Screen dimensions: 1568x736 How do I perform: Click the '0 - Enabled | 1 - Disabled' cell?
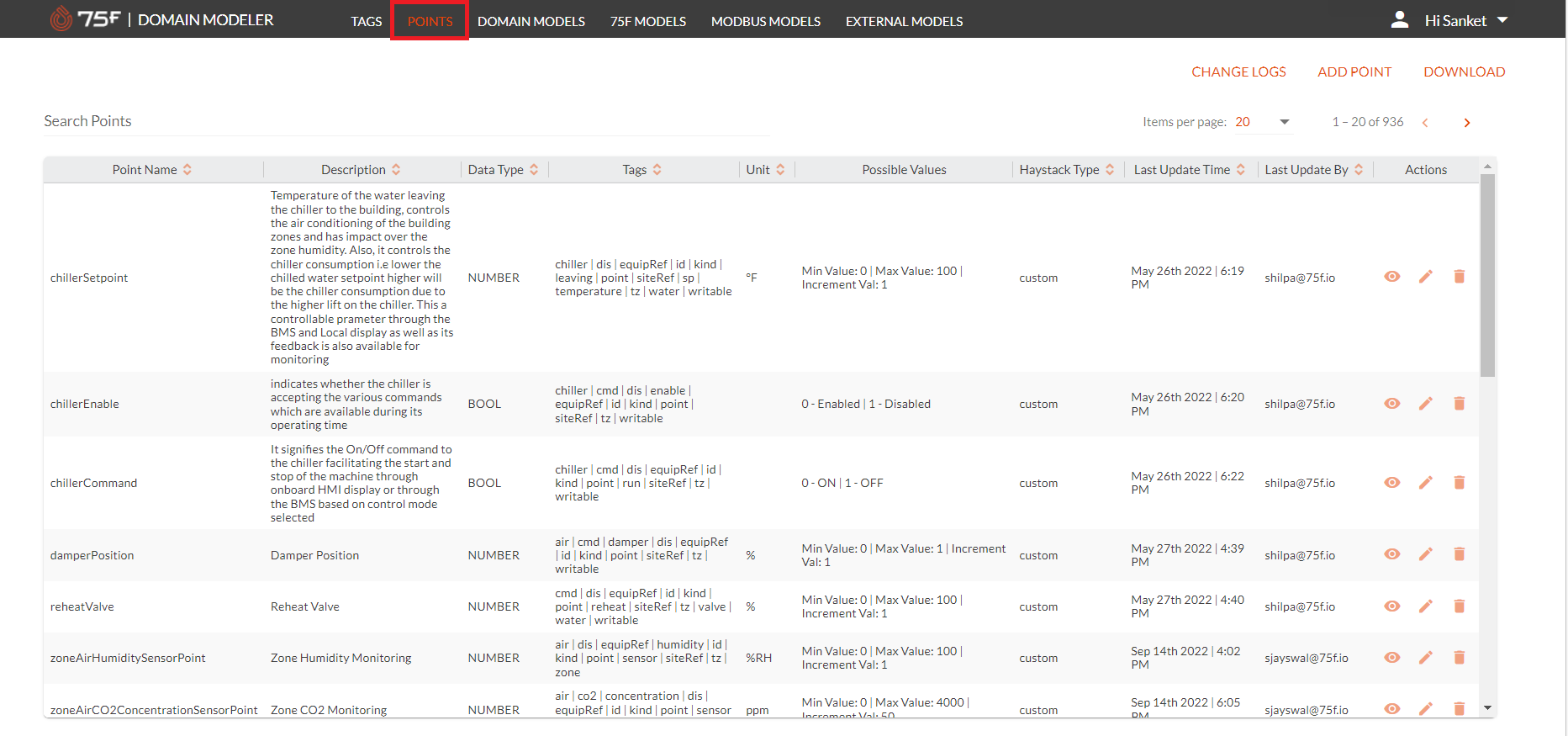pos(866,404)
